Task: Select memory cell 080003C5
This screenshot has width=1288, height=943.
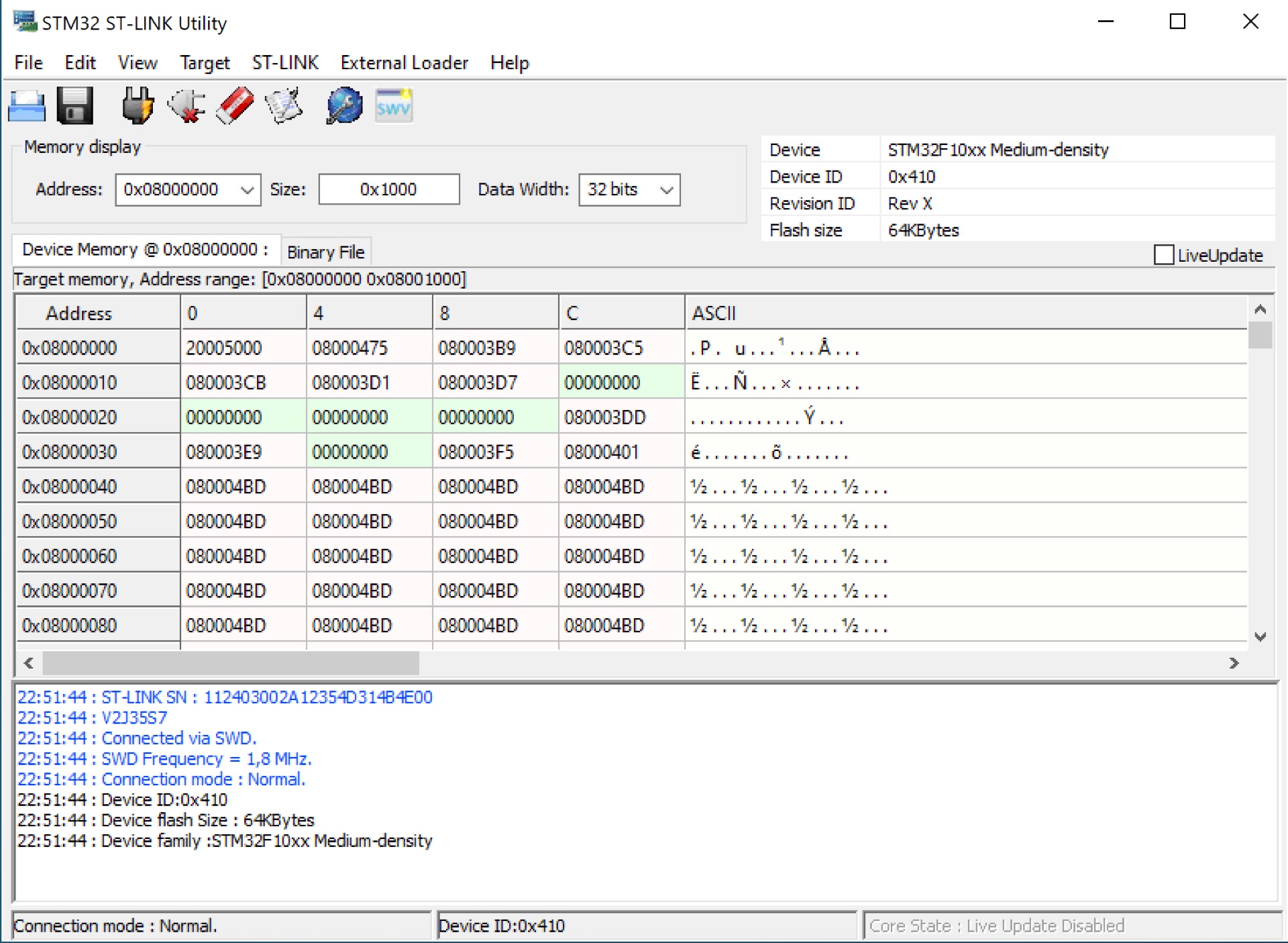Action: click(x=622, y=348)
